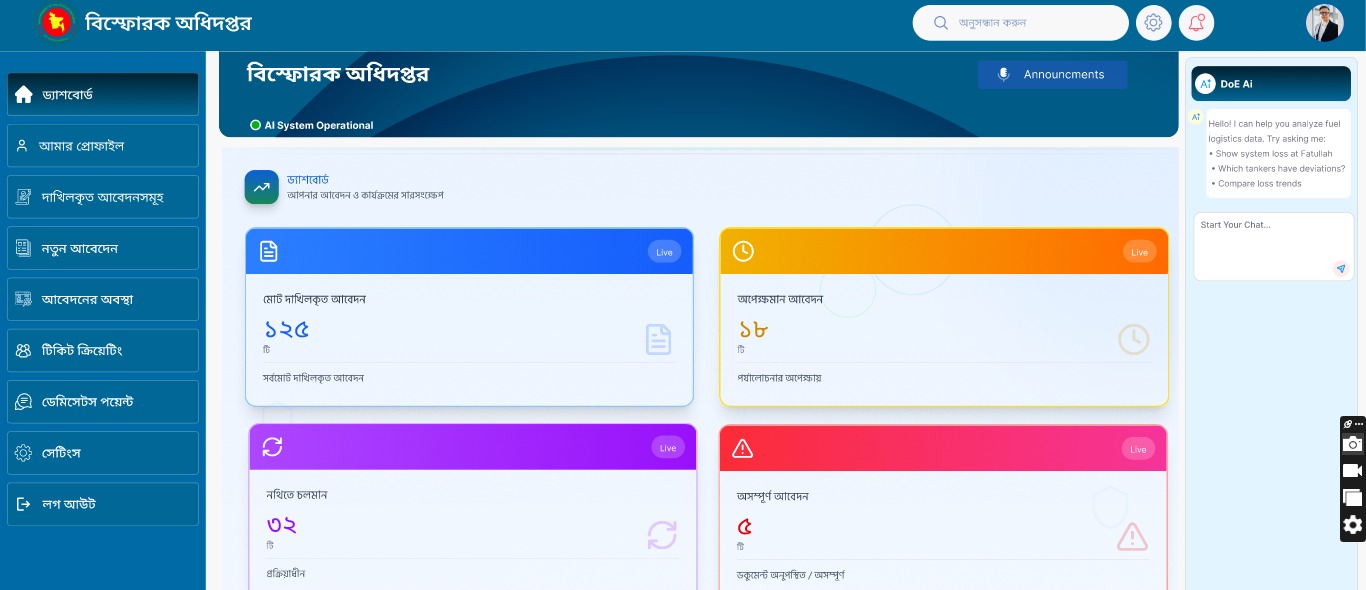Click the AI System Operational status text
Viewport: 1366px width, 590px height.
[x=319, y=126]
